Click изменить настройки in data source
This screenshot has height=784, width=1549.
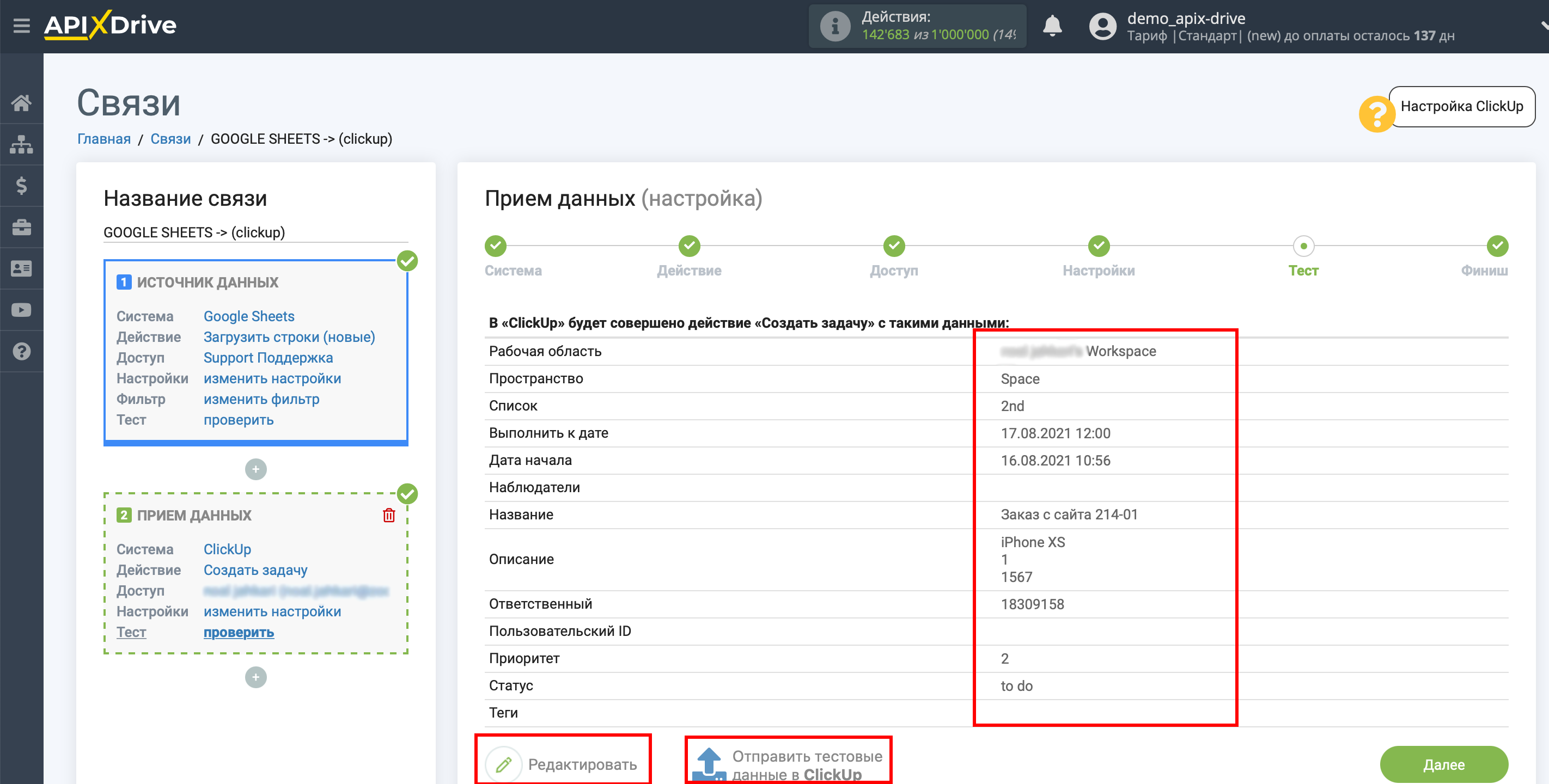point(272,378)
